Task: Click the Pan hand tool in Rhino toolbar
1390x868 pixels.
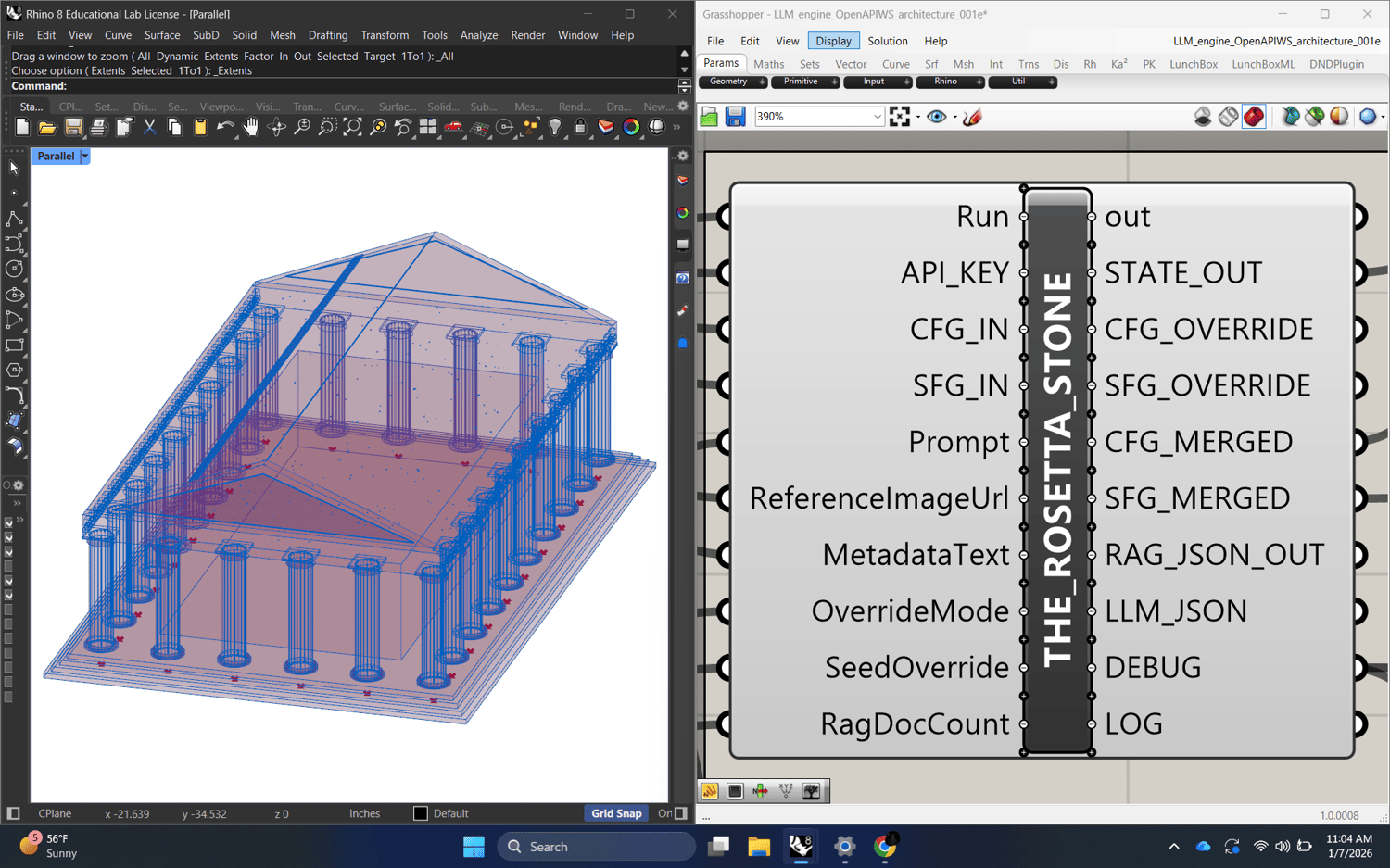Action: [251, 128]
